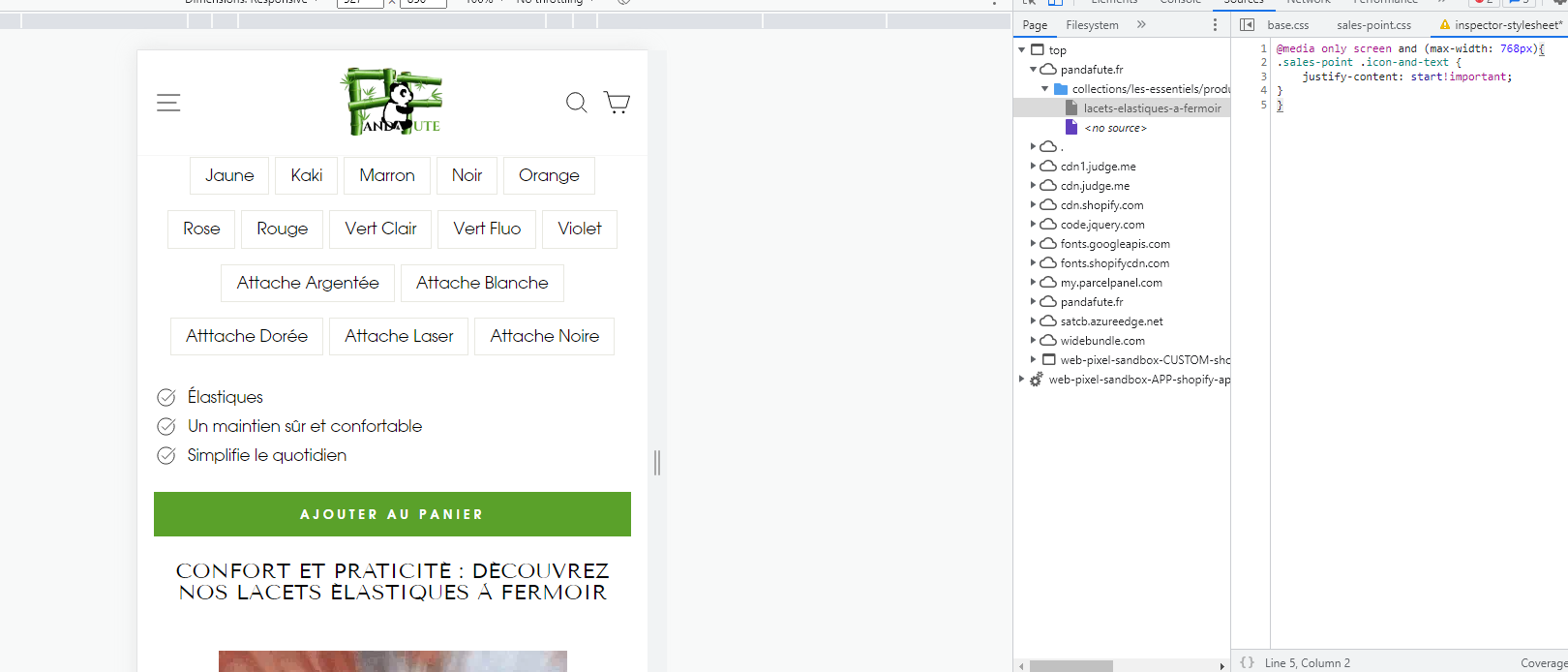Expand the web-pixel-sandbox-APP node
The width and height of the screenshot is (1568, 672).
coord(1021,379)
